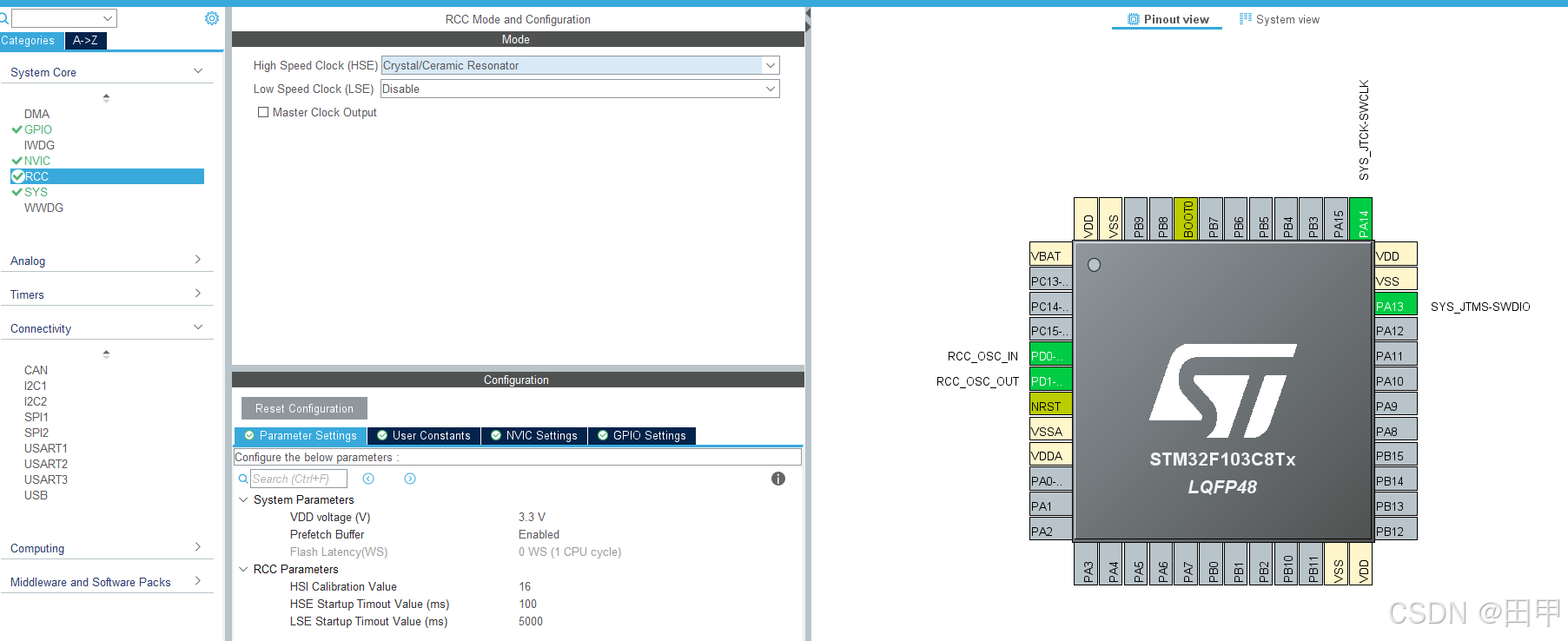1568x641 pixels.
Task: Click the PA1 pin
Action: click(x=1050, y=506)
